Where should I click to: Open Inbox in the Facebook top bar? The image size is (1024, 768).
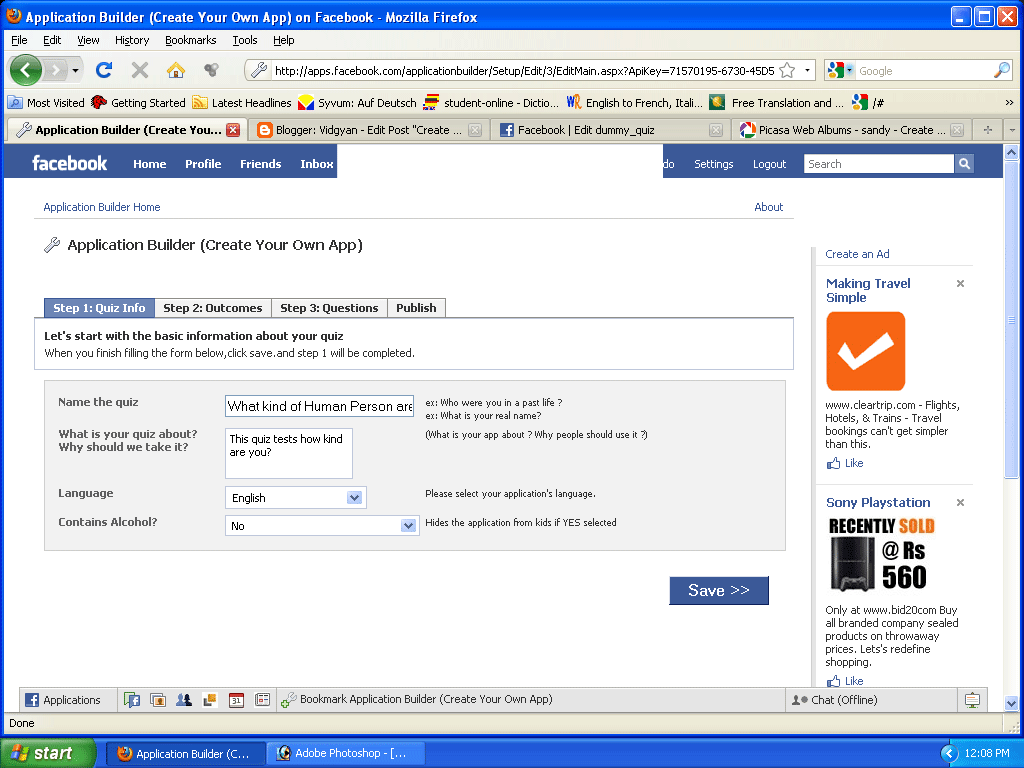[x=317, y=164]
